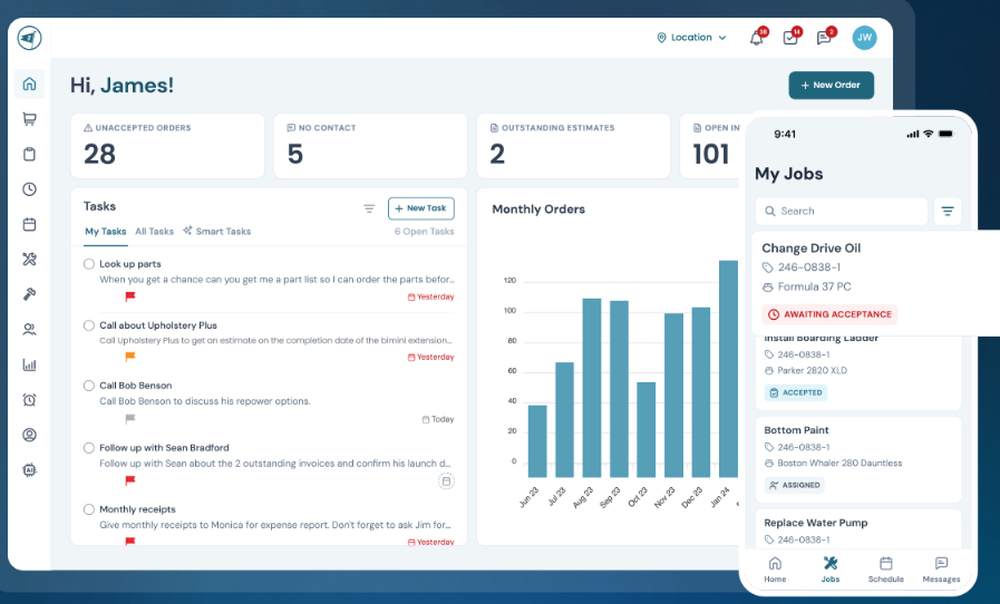1000x604 pixels.
Task: Click Parker 2820 XLD boat name
Action: pyautogui.click(x=812, y=371)
